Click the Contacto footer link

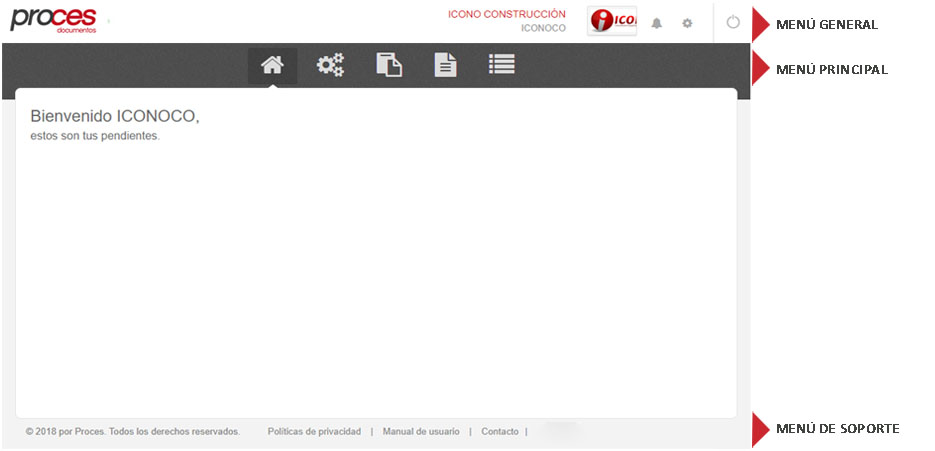pyautogui.click(x=500, y=432)
